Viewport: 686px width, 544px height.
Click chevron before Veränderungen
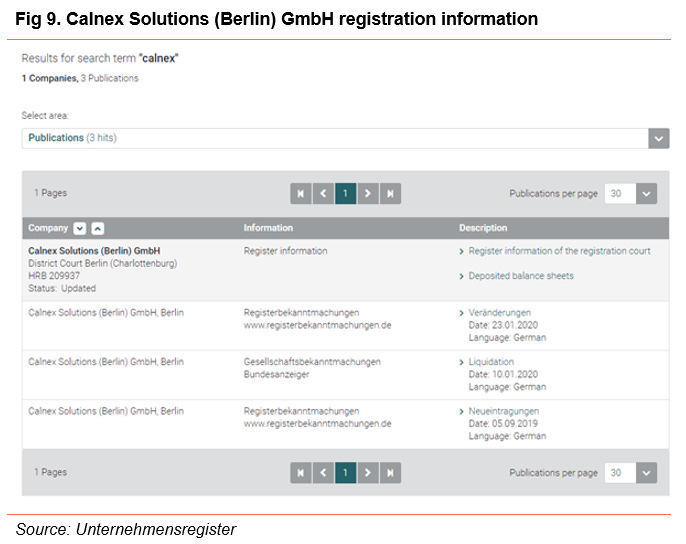[461, 313]
